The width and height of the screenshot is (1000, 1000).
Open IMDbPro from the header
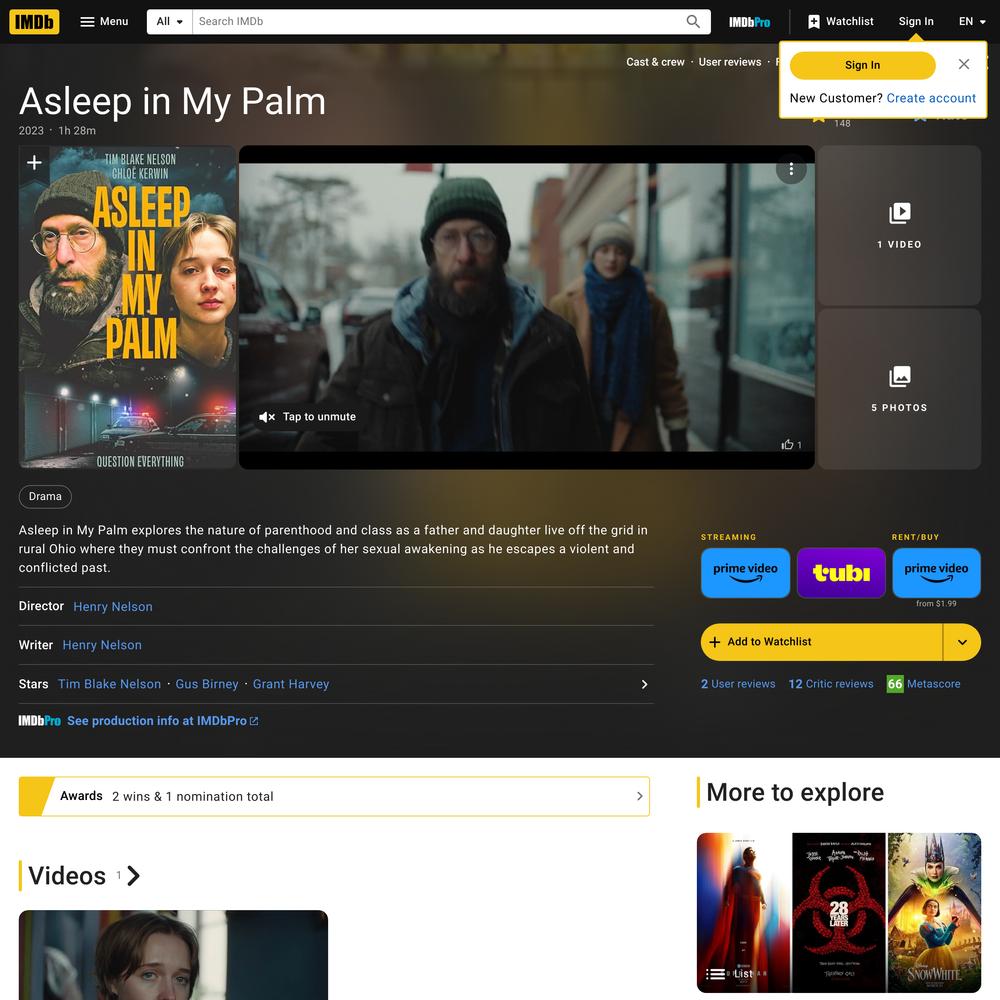pos(749,22)
